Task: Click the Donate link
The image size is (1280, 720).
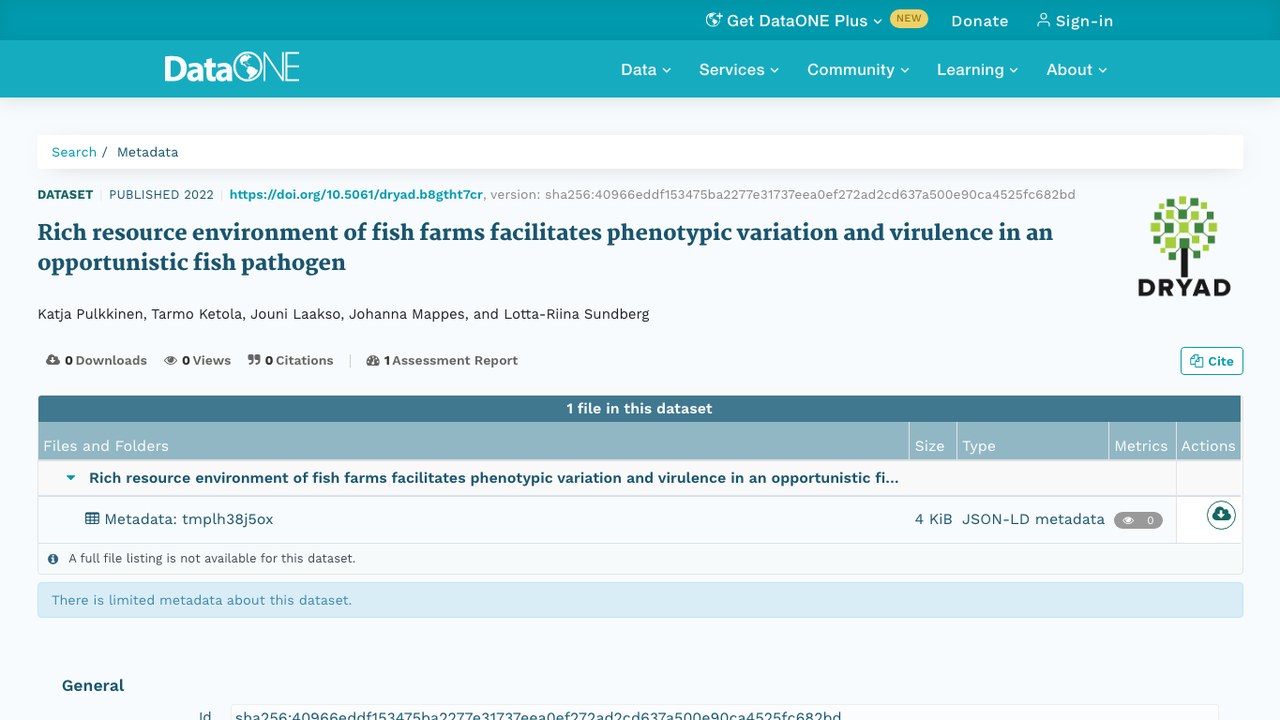Action: click(979, 20)
